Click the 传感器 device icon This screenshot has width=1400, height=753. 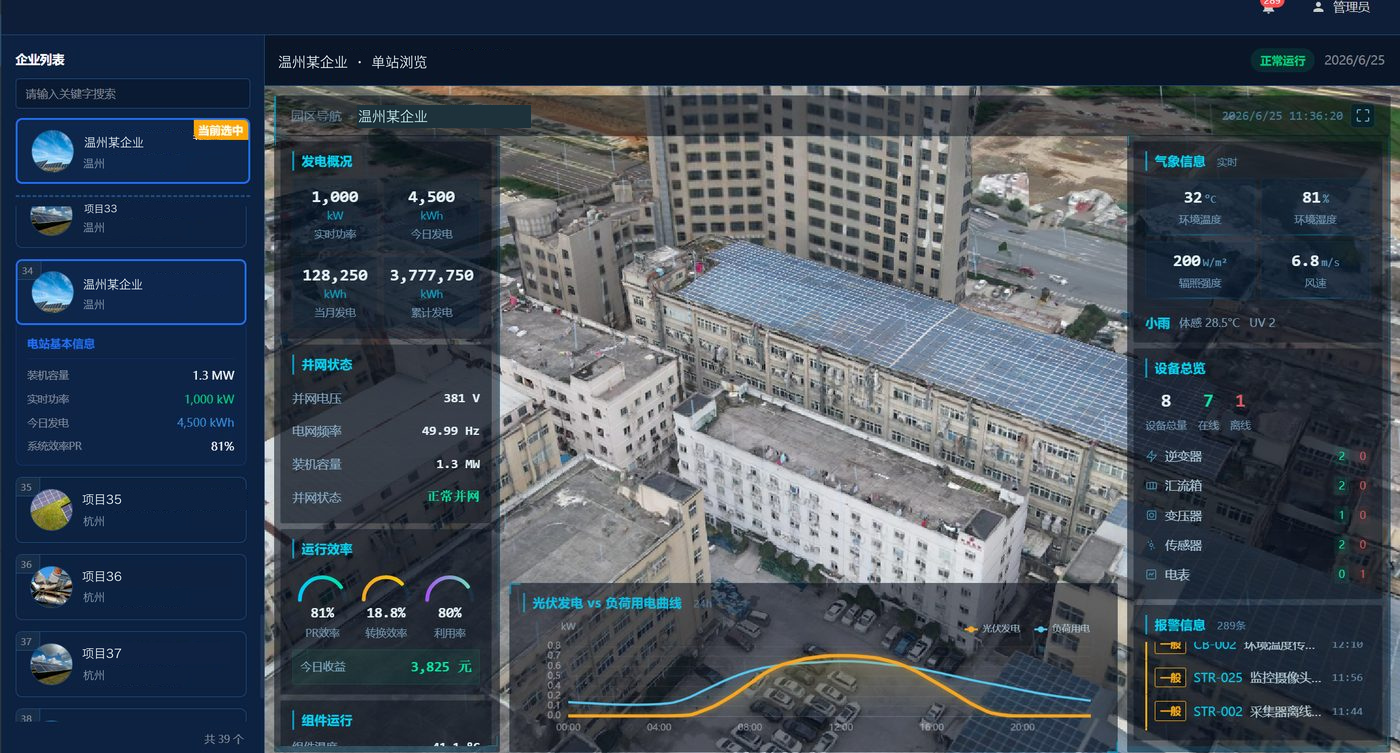pyautogui.click(x=1151, y=545)
